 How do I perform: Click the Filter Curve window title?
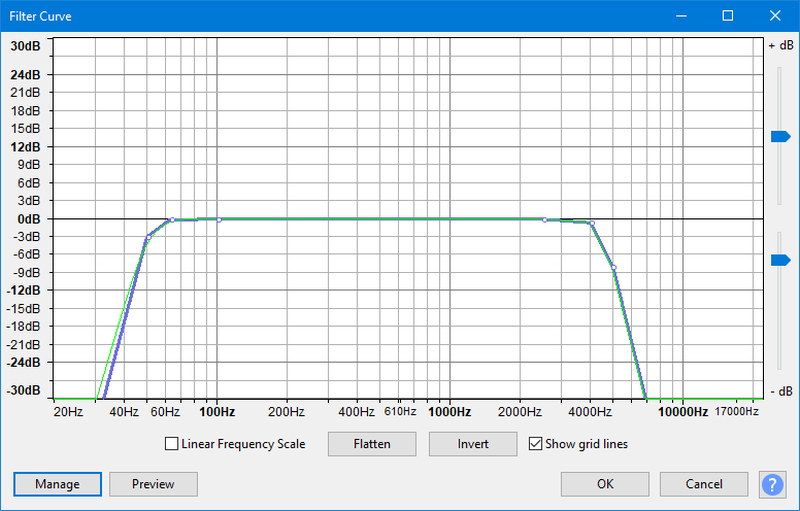pyautogui.click(x=40, y=16)
